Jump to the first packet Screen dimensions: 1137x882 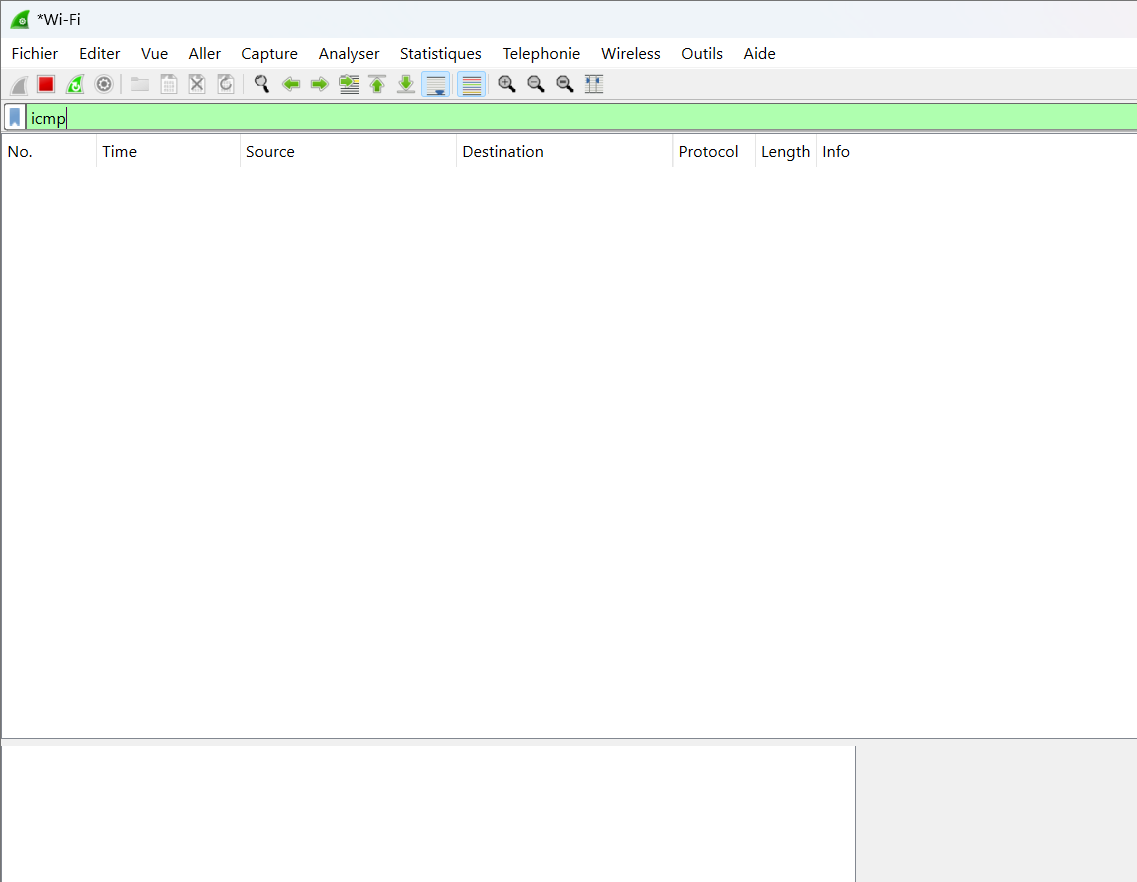pos(377,85)
